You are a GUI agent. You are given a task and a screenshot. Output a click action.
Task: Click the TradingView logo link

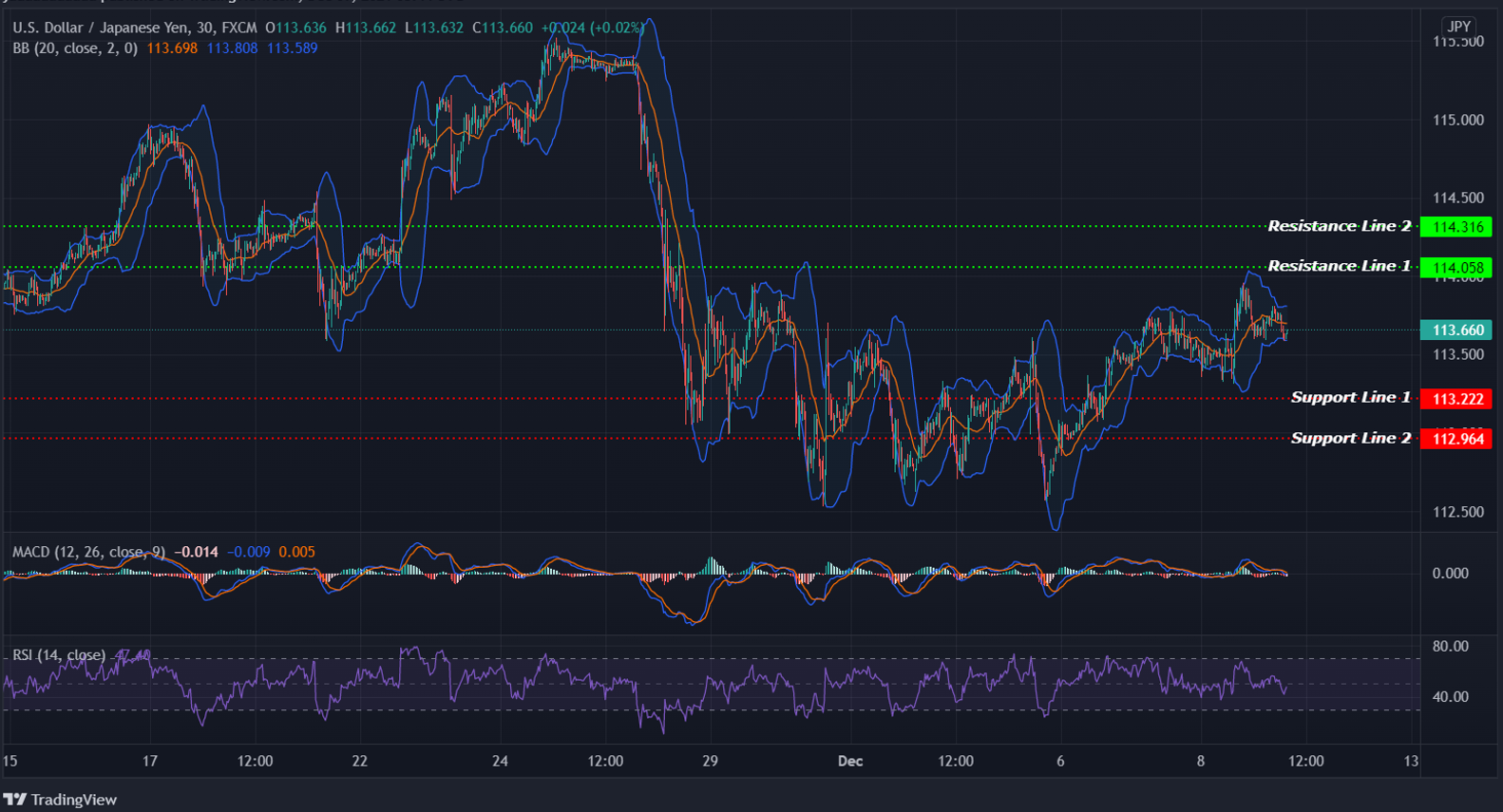click(60, 800)
